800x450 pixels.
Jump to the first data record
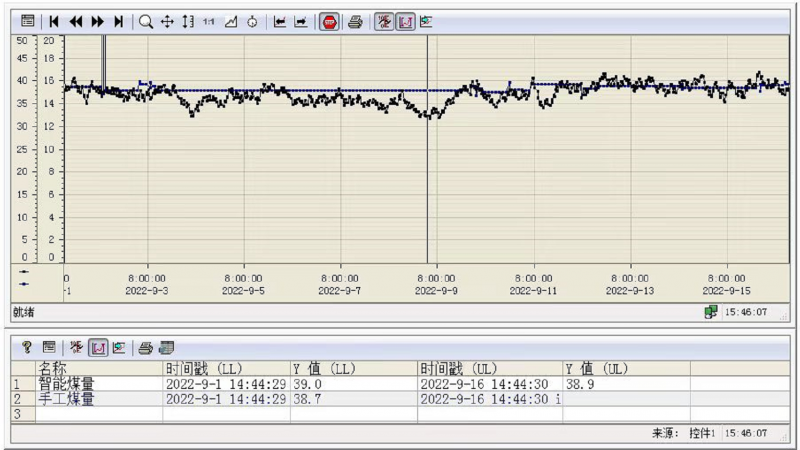[54, 21]
